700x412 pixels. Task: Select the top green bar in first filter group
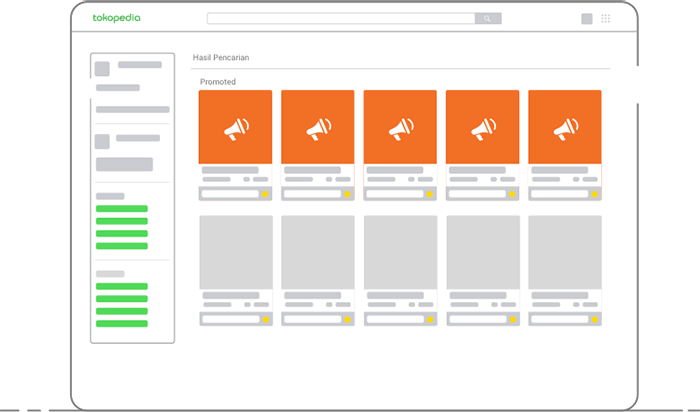tap(121, 209)
